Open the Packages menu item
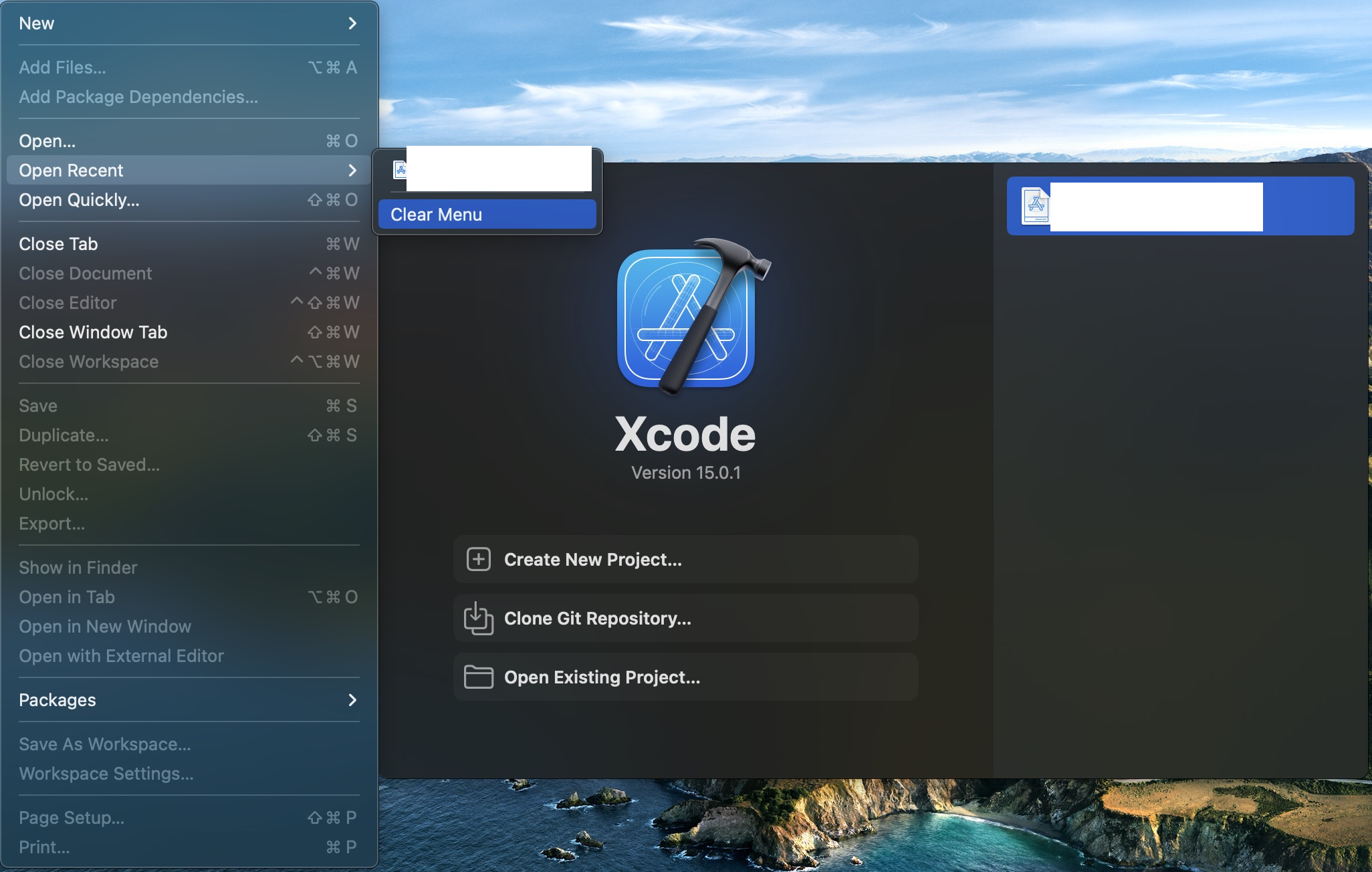 [x=58, y=700]
